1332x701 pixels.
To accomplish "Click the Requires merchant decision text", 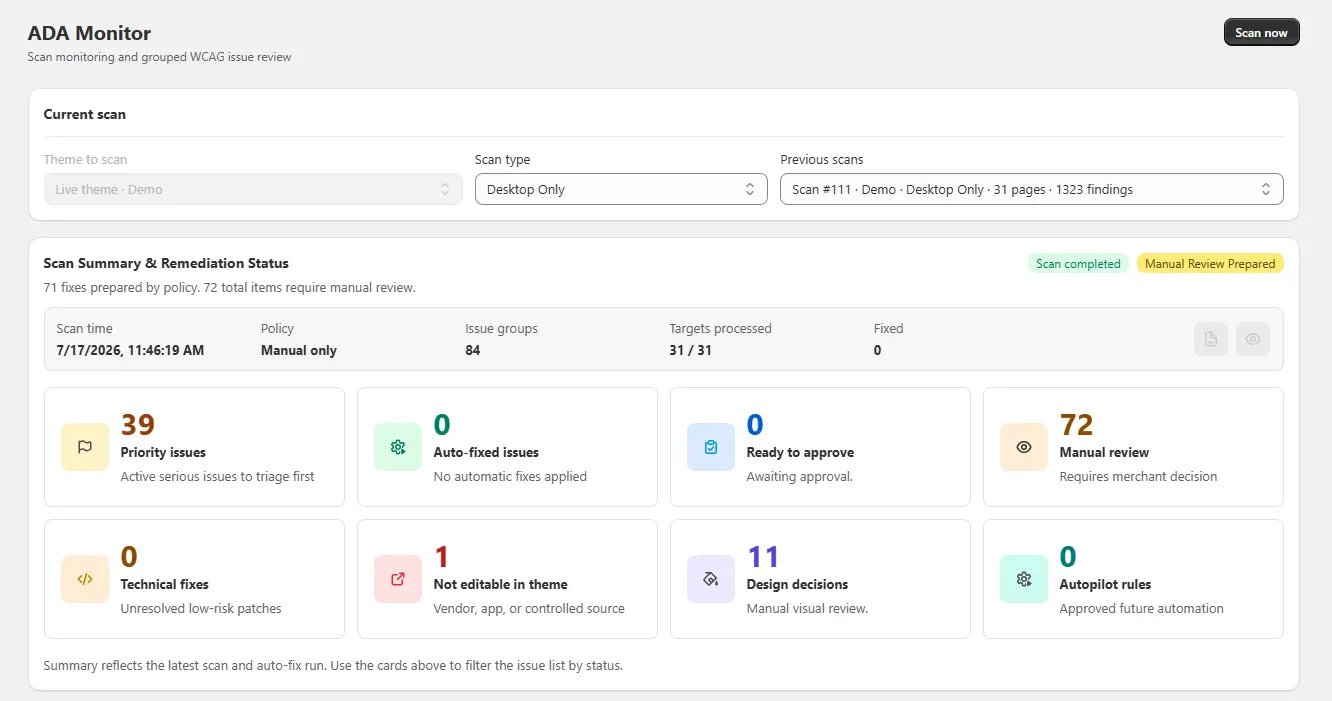I will click(x=1138, y=476).
